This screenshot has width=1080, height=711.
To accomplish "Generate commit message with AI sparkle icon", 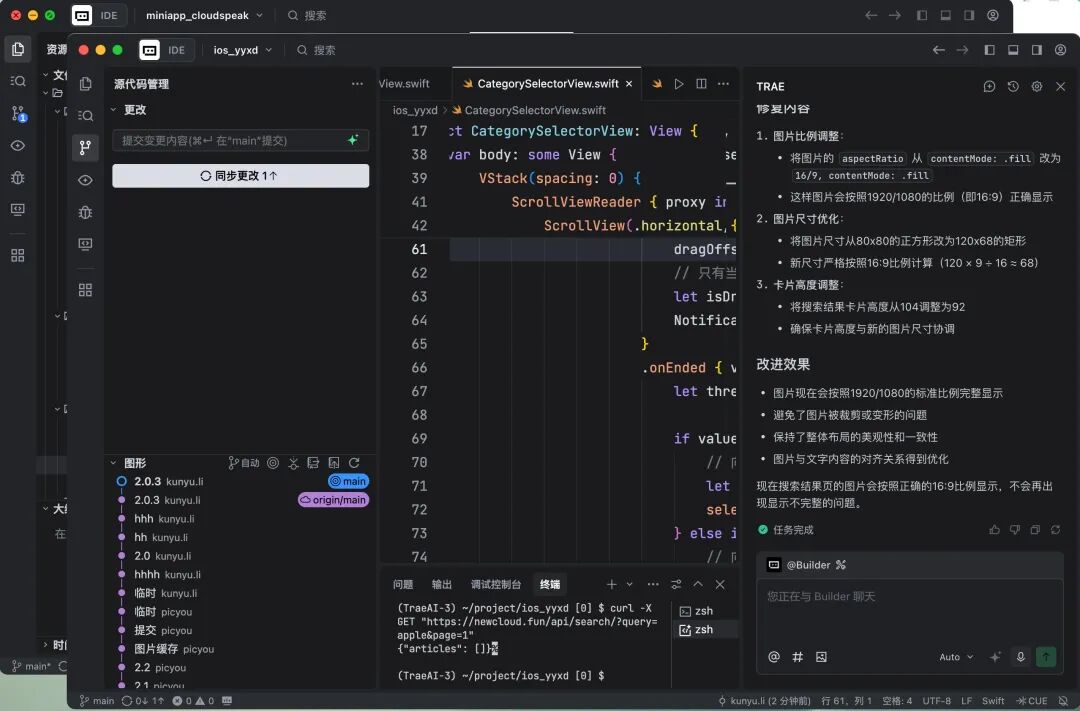I will [352, 141].
